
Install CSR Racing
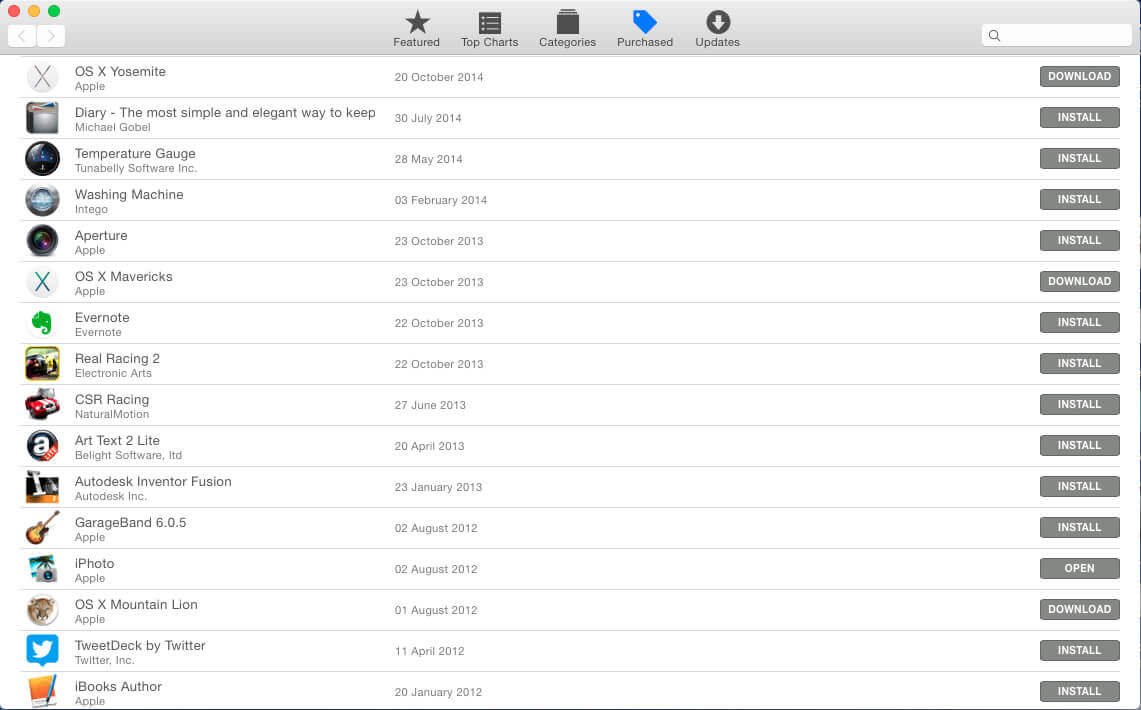coord(1079,404)
